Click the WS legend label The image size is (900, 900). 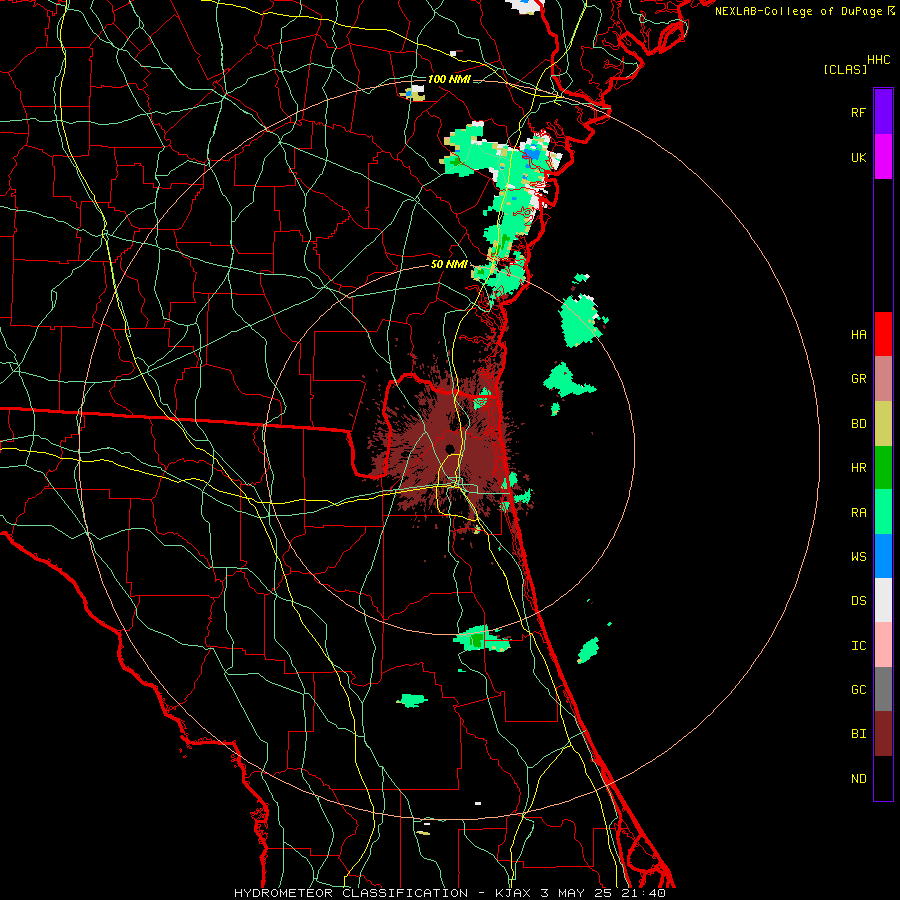tap(858, 556)
